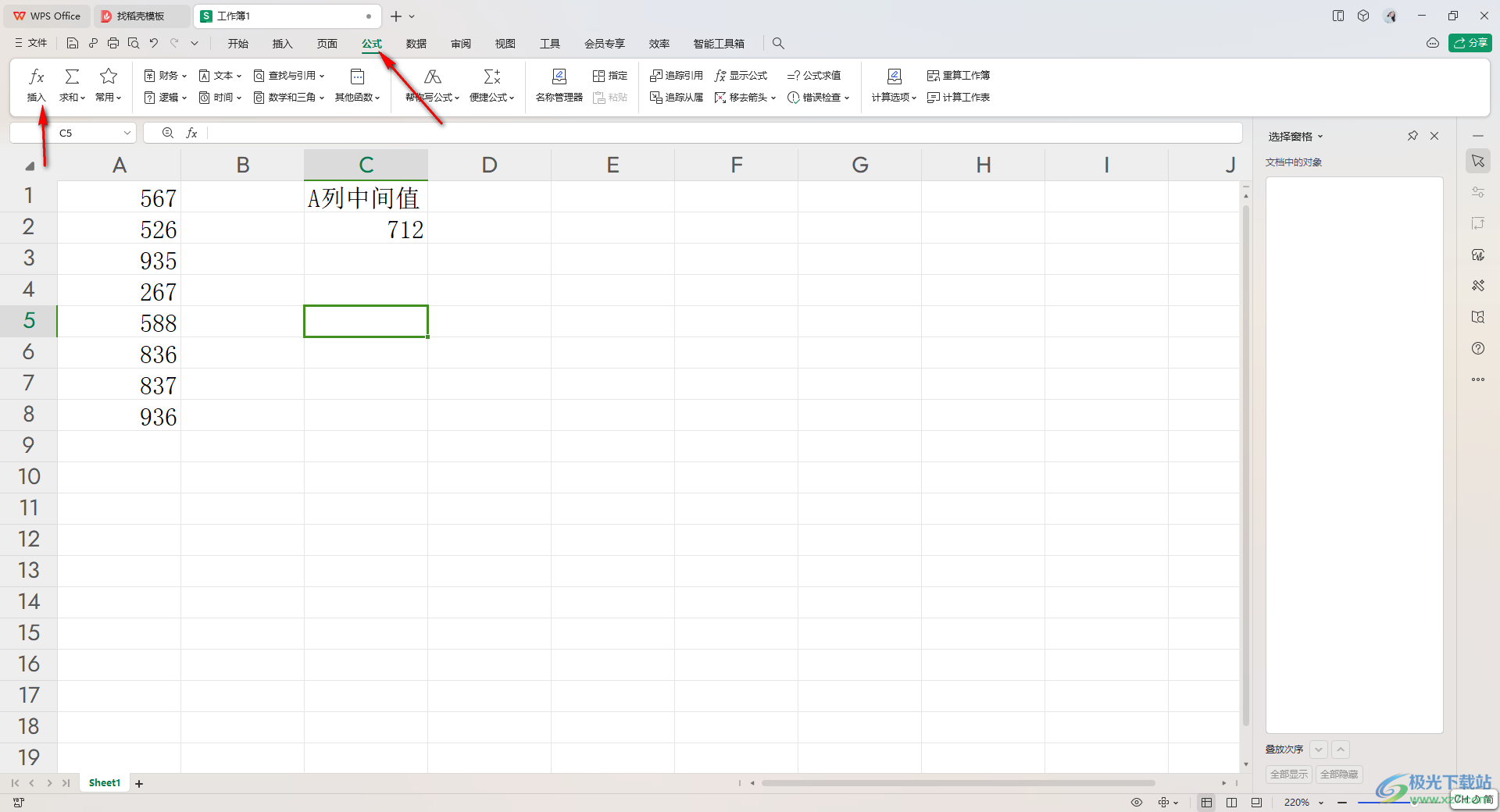1500x812 pixels.
Task: Switch to Page Break preview in status bar
Action: tap(1232, 803)
